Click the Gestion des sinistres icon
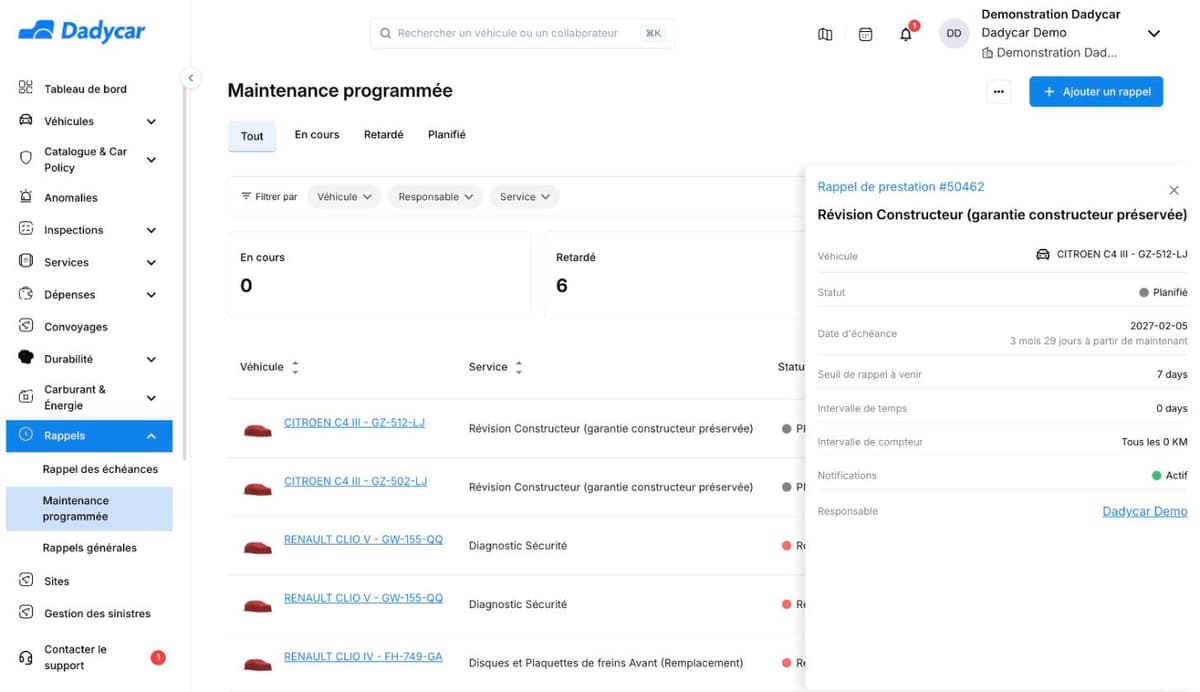Viewport: 1200px width, 692px height. pos(26,613)
